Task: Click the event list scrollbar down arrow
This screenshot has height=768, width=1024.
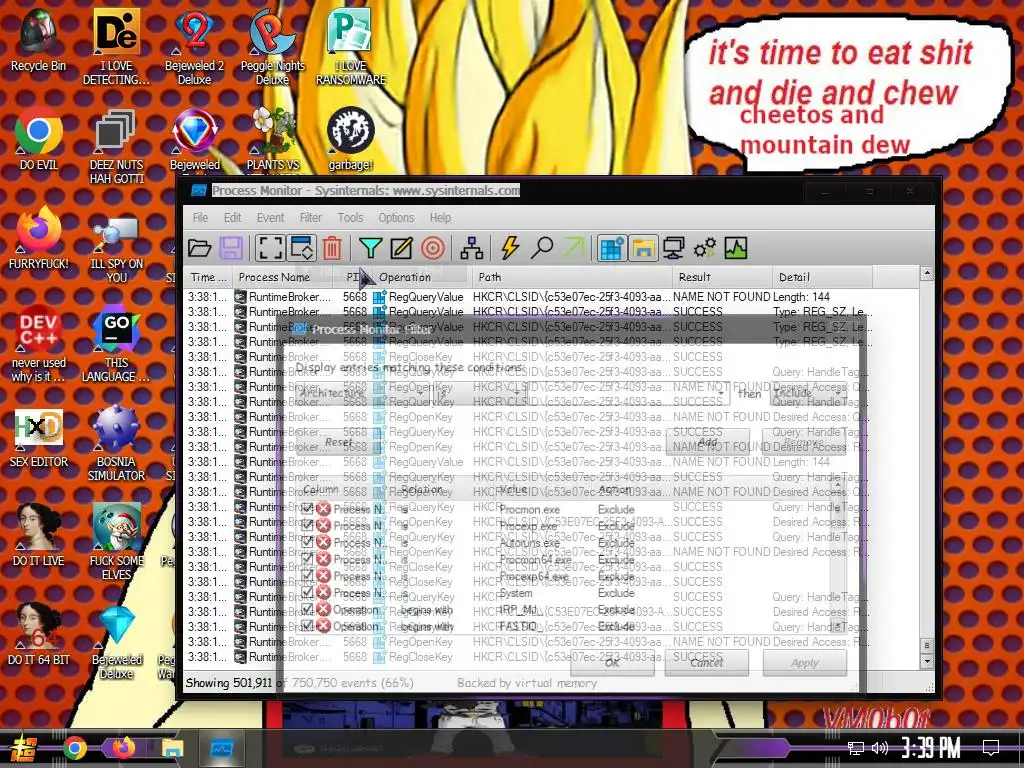Action: 927,661
